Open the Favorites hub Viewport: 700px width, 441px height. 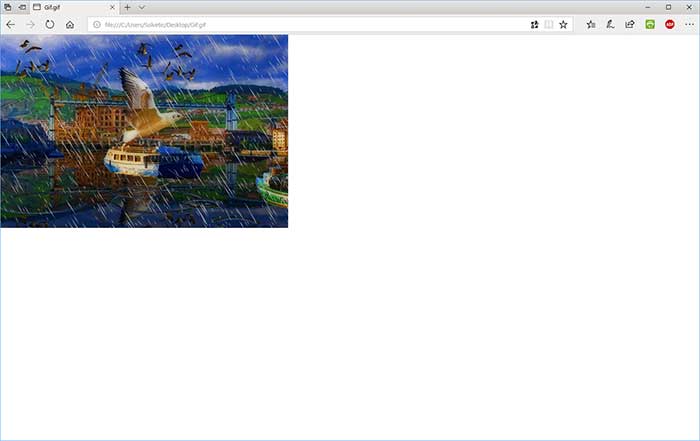point(591,25)
